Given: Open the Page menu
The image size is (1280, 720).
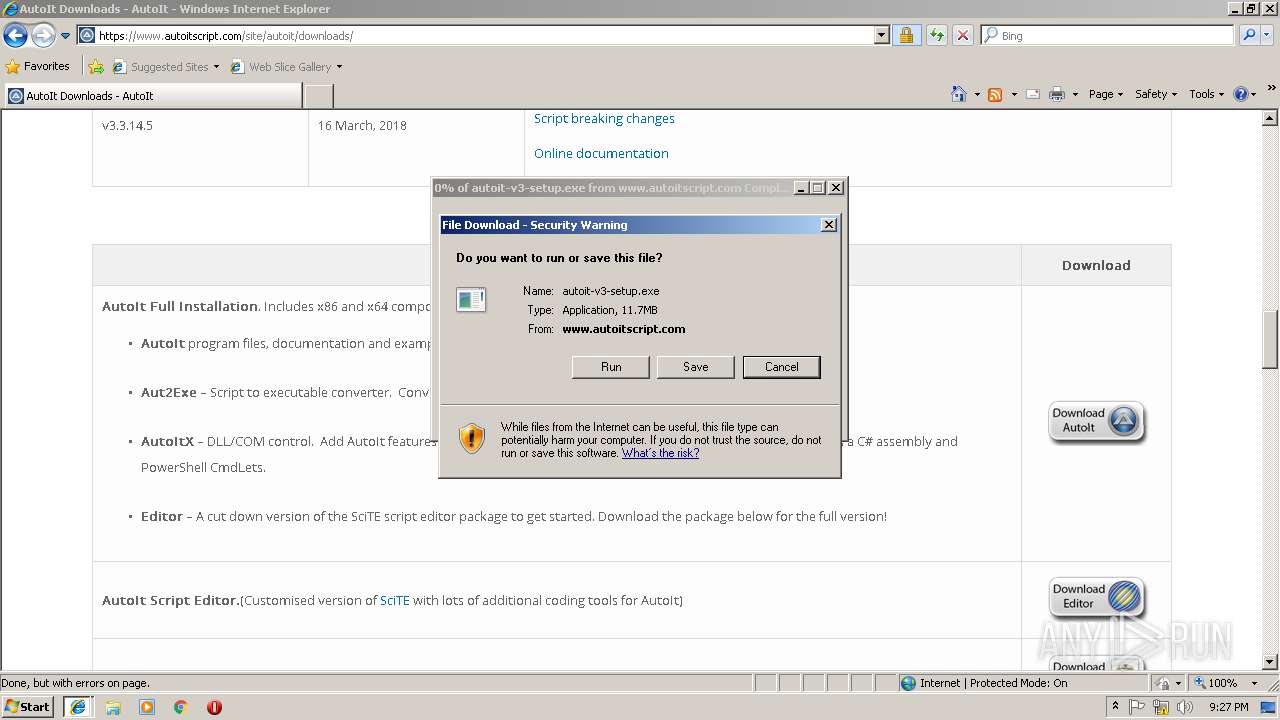Looking at the screenshot, I should 1106,94.
